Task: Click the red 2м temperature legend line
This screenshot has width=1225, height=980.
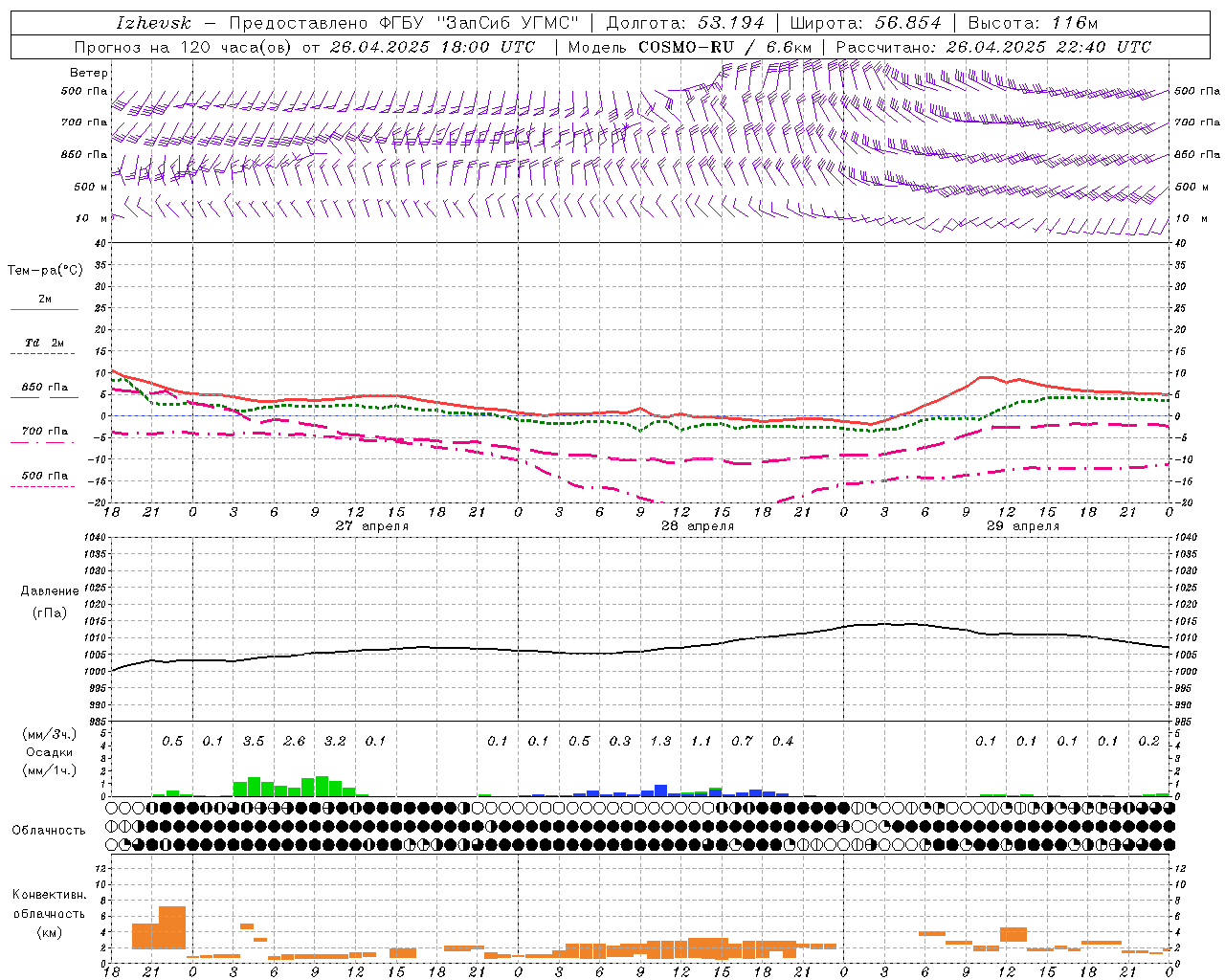Action: 44,309
